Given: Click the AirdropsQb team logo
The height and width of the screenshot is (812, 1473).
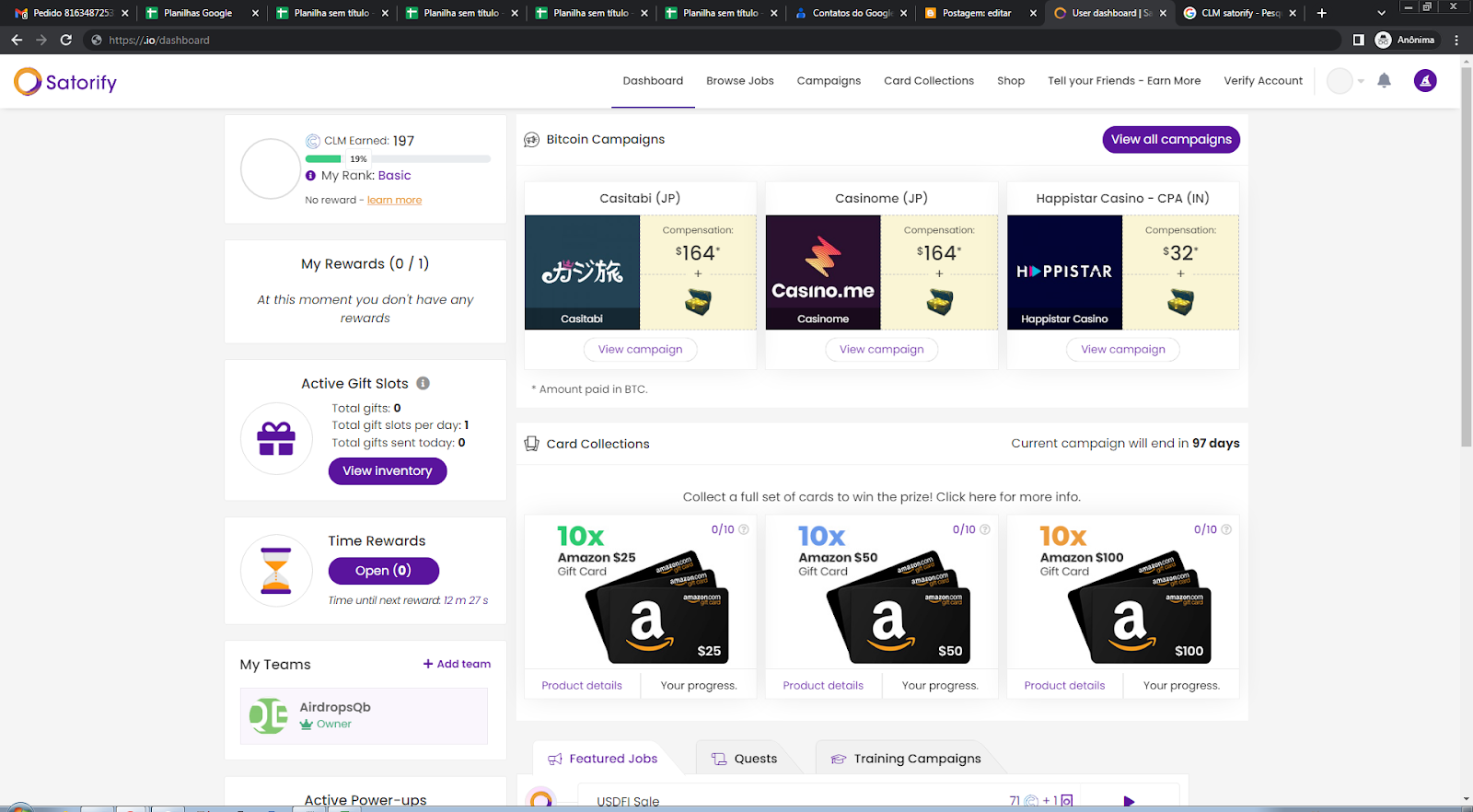Looking at the screenshot, I should (268, 715).
